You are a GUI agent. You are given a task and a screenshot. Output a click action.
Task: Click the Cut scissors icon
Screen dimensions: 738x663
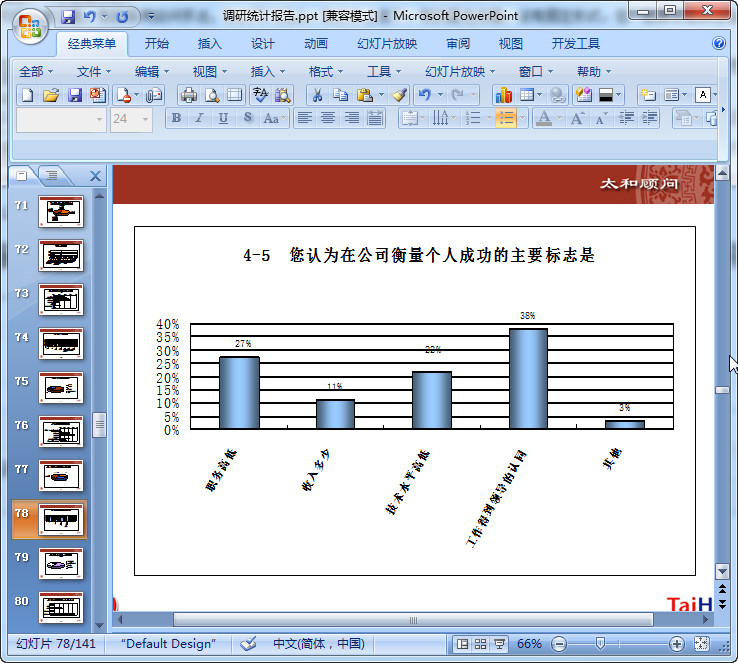click(x=318, y=95)
